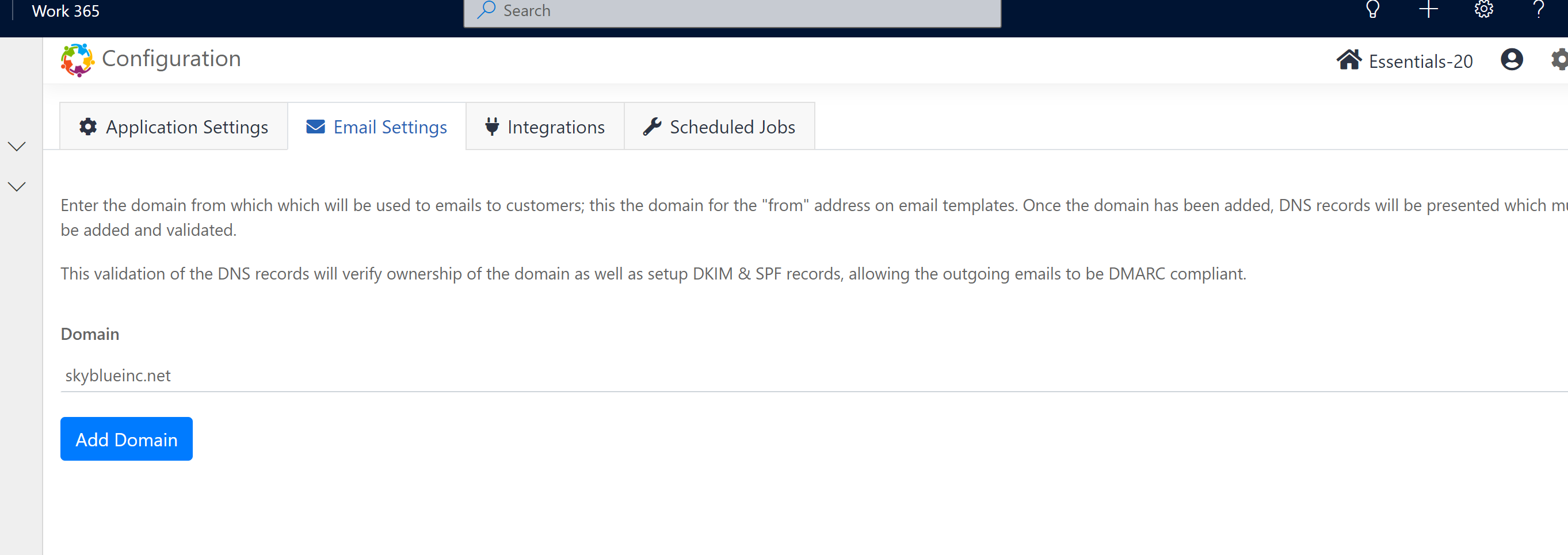The height and width of the screenshot is (555, 1568).
Task: Open the settings gear in the top bar
Action: (x=1483, y=9)
